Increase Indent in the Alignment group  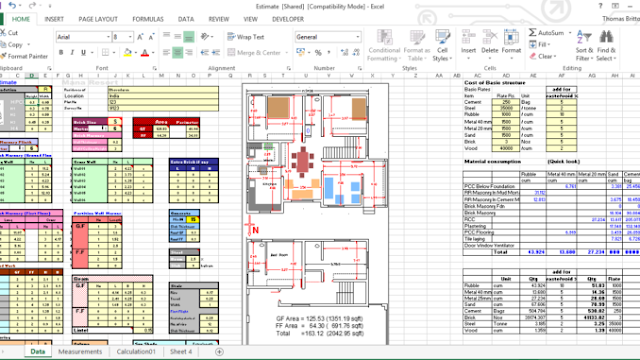pos(216,52)
